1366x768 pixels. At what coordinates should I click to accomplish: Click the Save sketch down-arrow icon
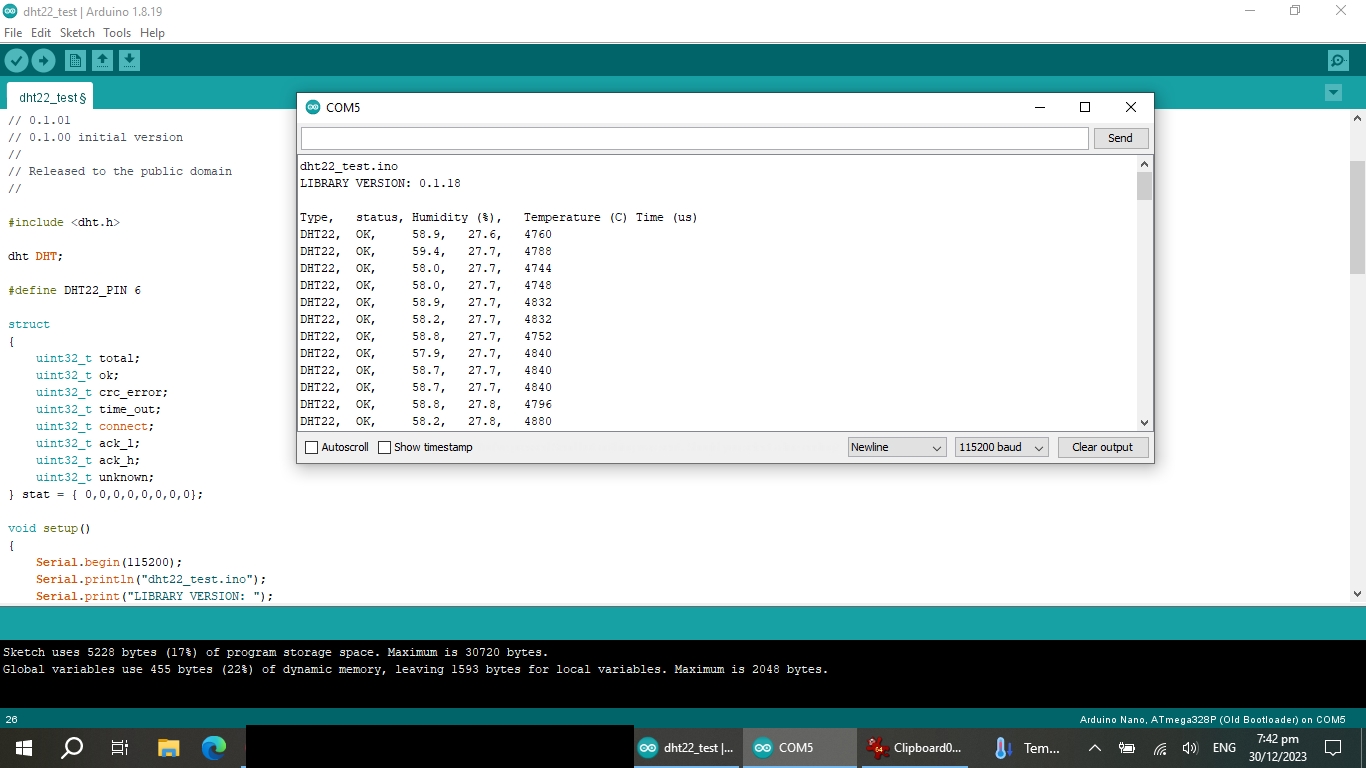click(x=129, y=61)
